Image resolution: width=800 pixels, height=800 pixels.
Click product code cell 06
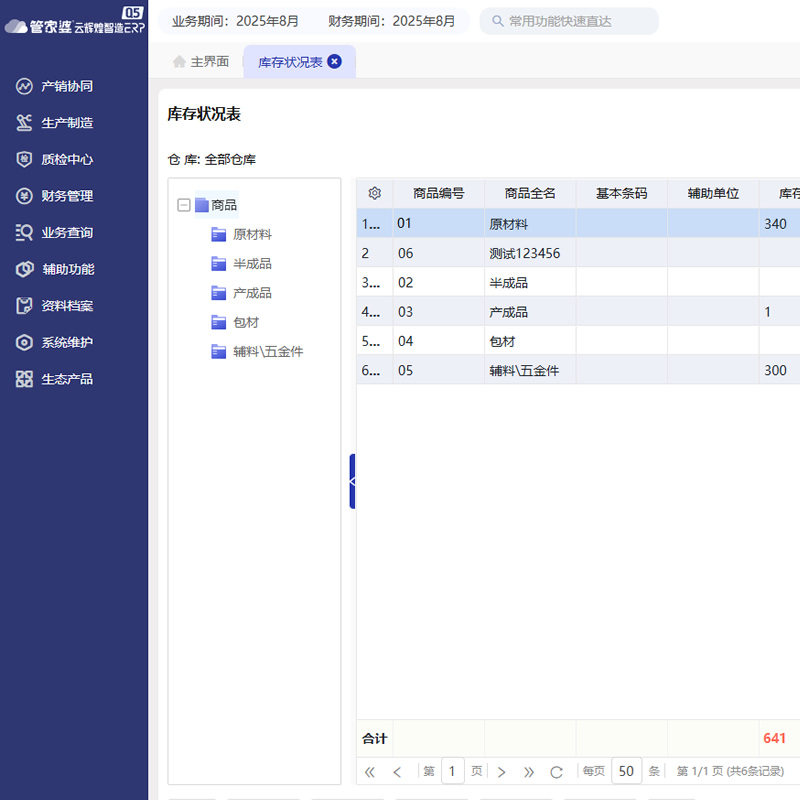pos(439,253)
